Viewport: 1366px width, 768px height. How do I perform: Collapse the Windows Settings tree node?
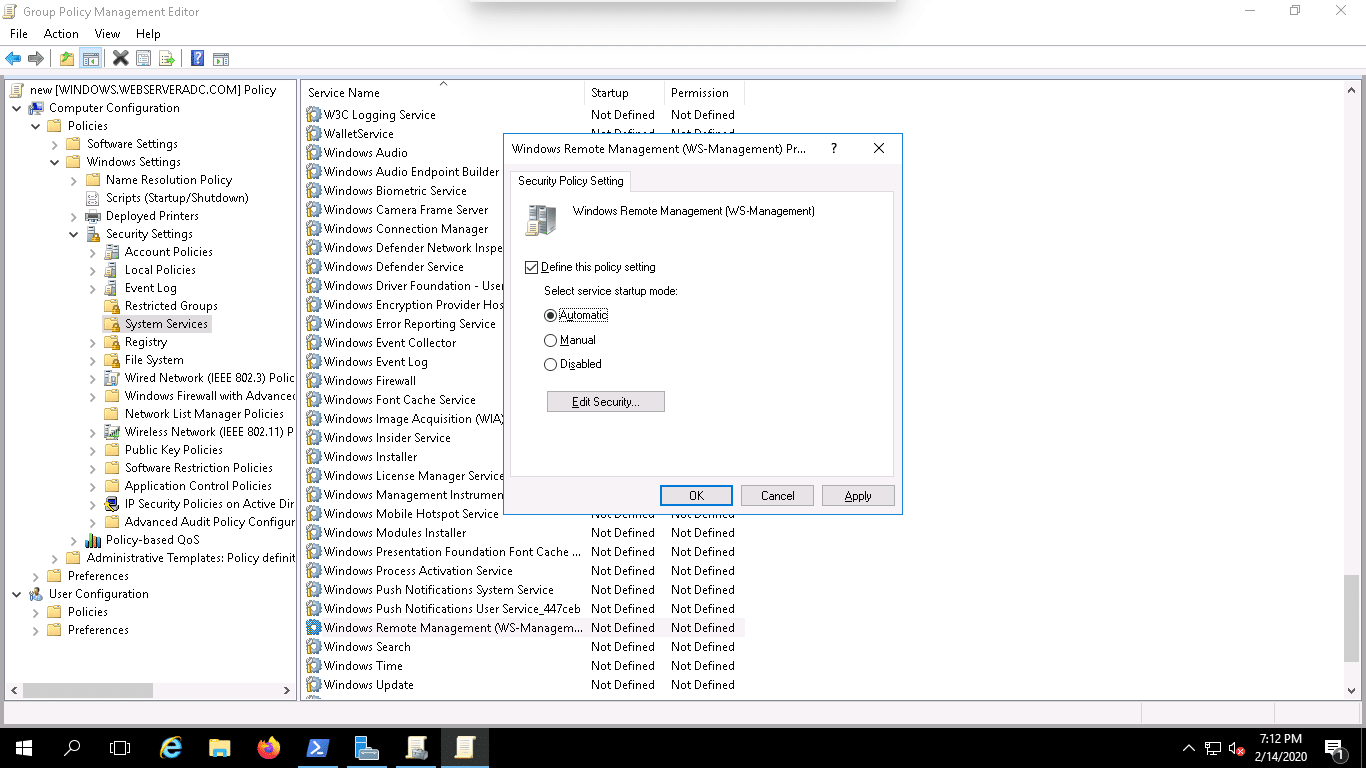pyautogui.click(x=55, y=162)
